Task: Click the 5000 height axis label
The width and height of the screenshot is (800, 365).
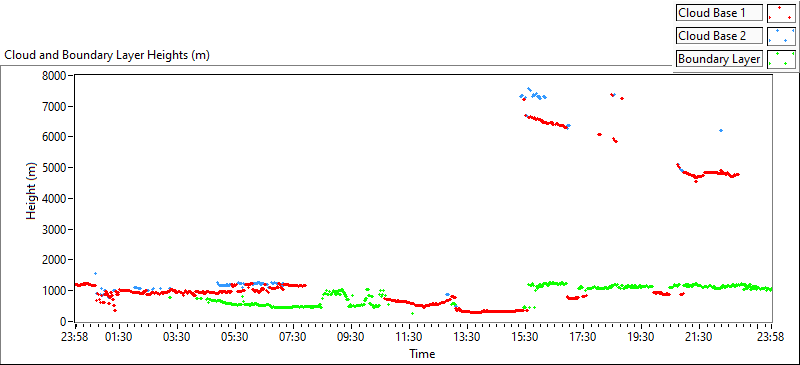Action: [55, 168]
